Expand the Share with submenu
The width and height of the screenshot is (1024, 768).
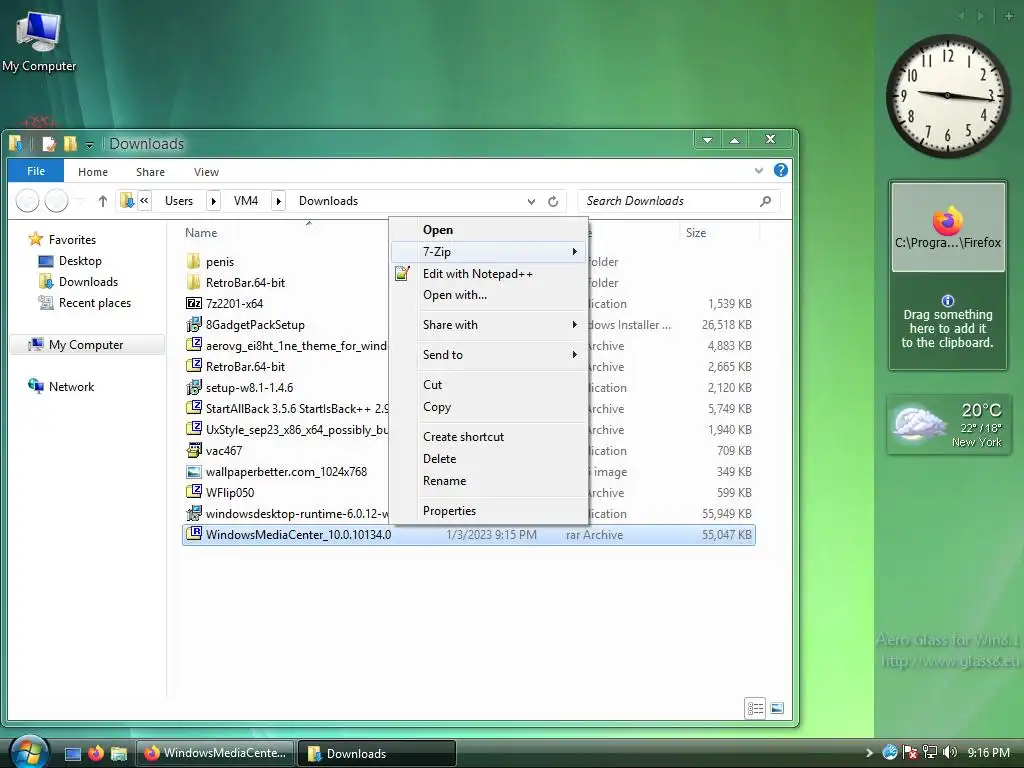[x=489, y=325]
